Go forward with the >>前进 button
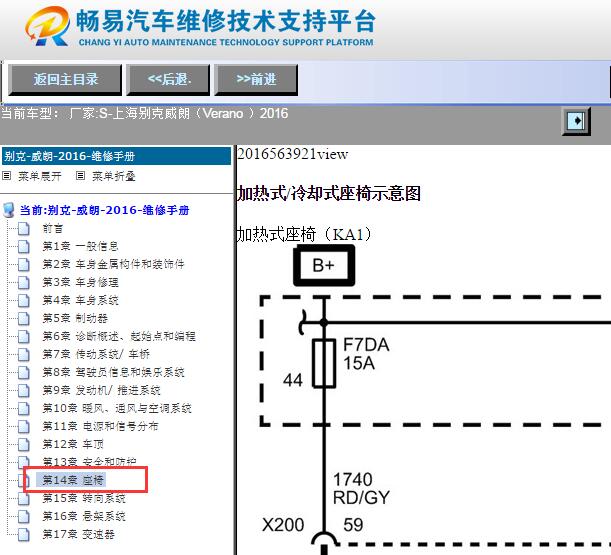This screenshot has height=555, width=611. tap(256, 80)
